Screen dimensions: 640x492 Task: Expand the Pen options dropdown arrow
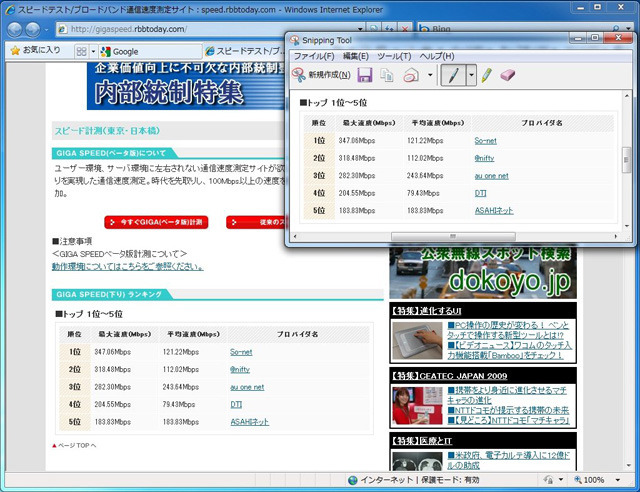(471, 76)
